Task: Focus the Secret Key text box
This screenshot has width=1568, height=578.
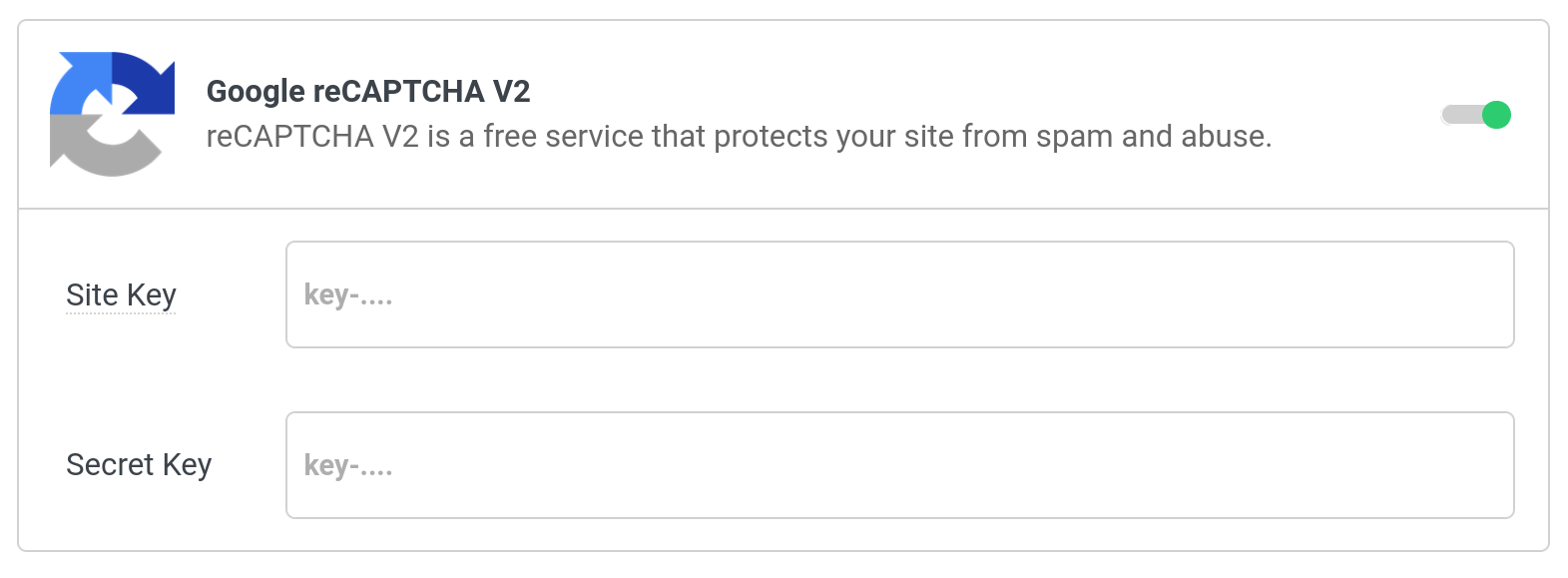Action: (898, 465)
